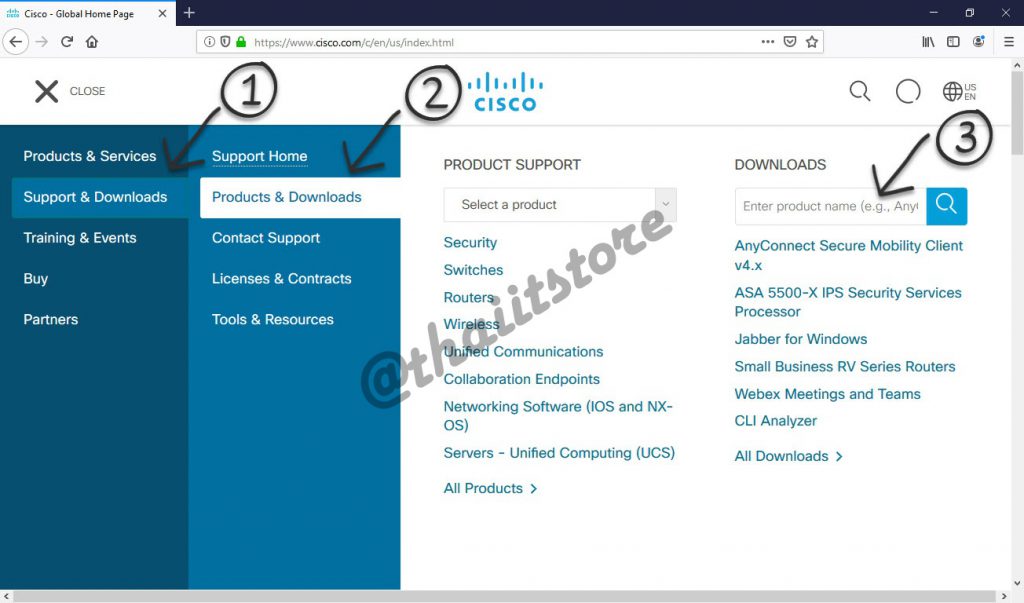
Task: Click the All Downloads chevron link
Action: (788, 456)
